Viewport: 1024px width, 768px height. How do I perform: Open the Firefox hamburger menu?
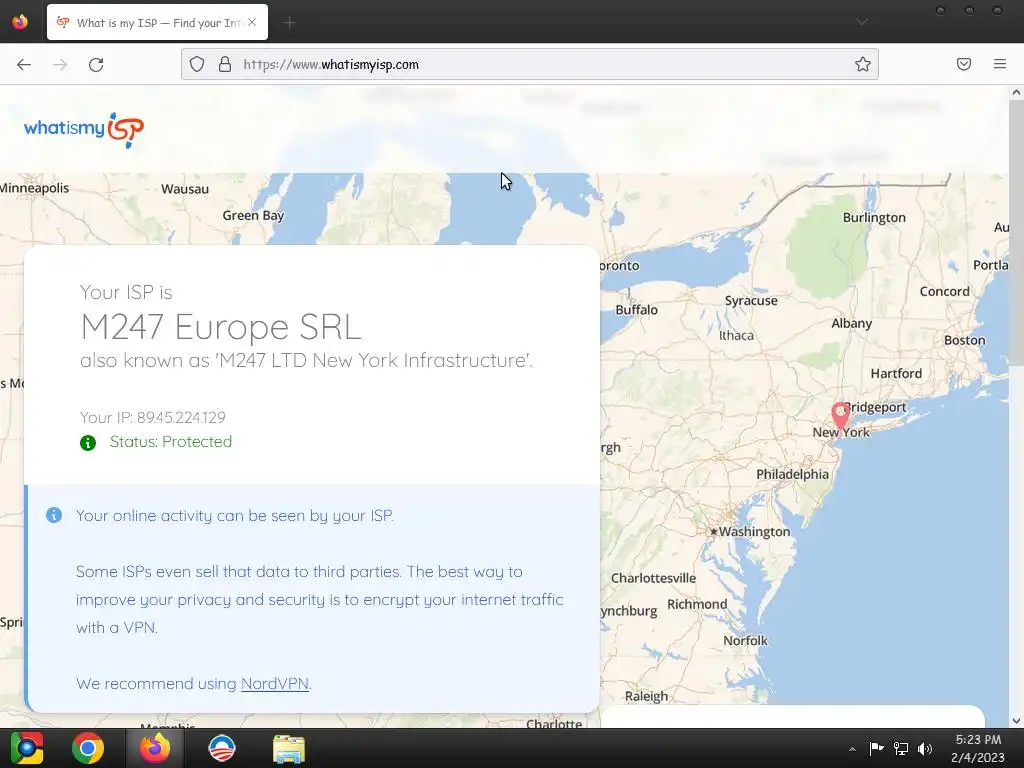point(1000,64)
